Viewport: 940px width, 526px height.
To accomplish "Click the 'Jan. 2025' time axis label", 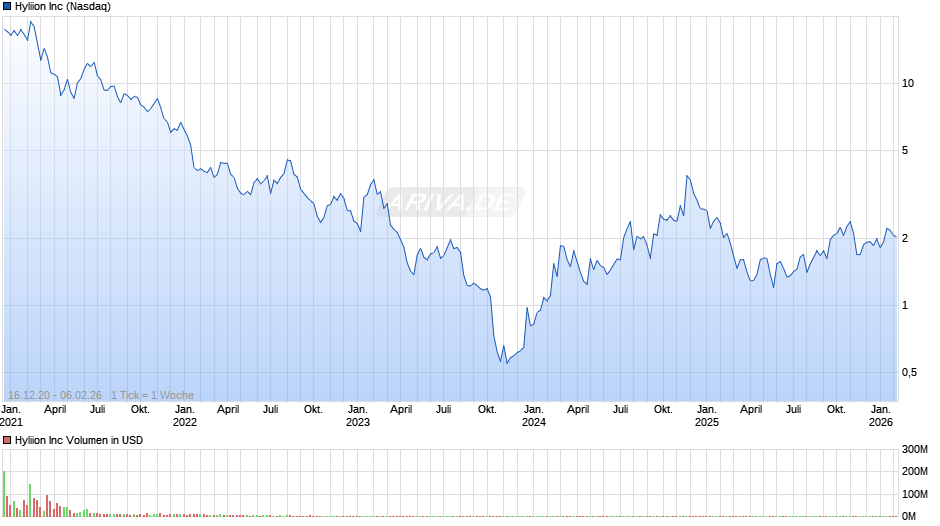I will tap(707, 416).
